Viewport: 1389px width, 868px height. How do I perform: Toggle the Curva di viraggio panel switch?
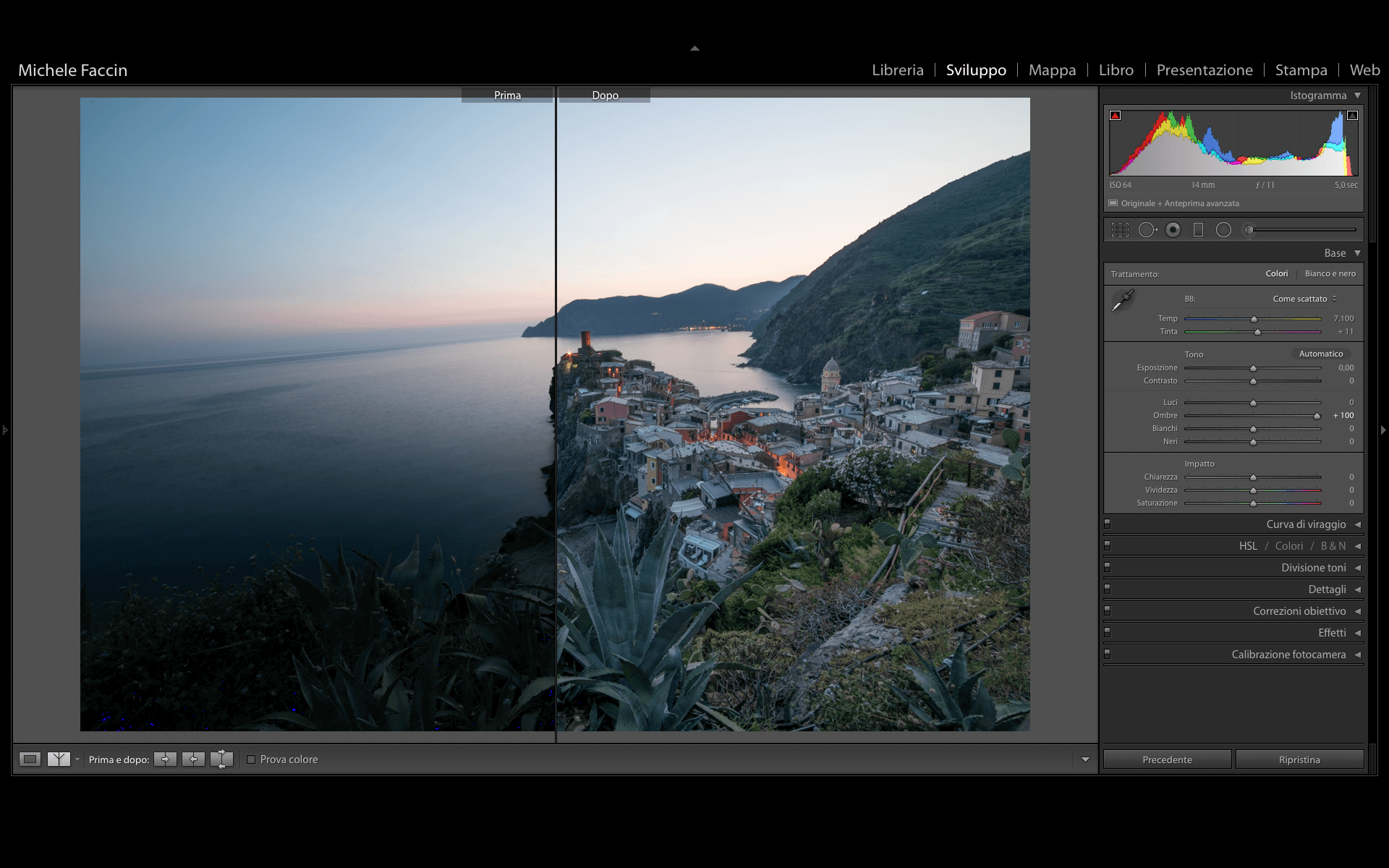pyautogui.click(x=1107, y=524)
